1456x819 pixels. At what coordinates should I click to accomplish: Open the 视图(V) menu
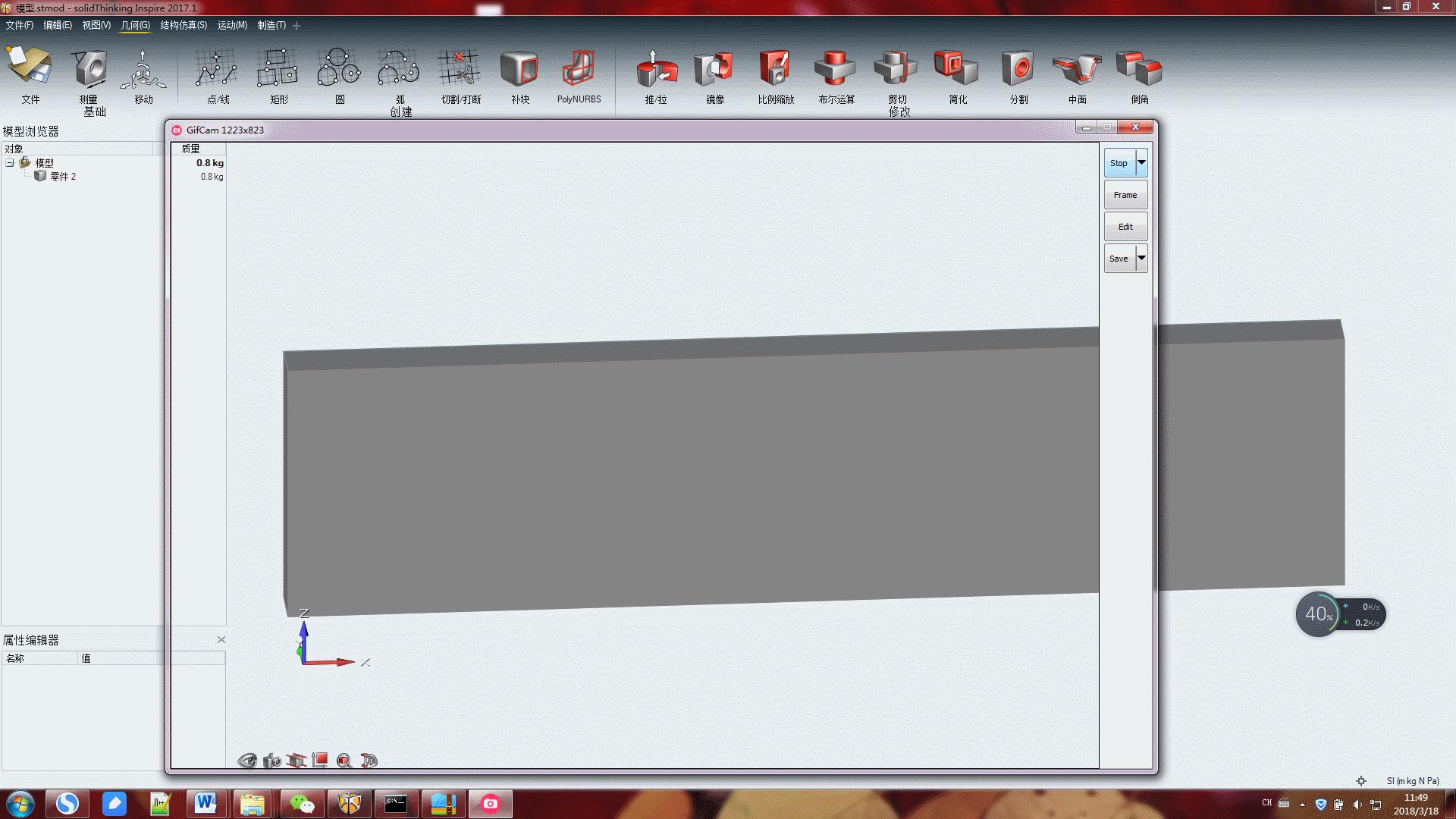click(96, 25)
